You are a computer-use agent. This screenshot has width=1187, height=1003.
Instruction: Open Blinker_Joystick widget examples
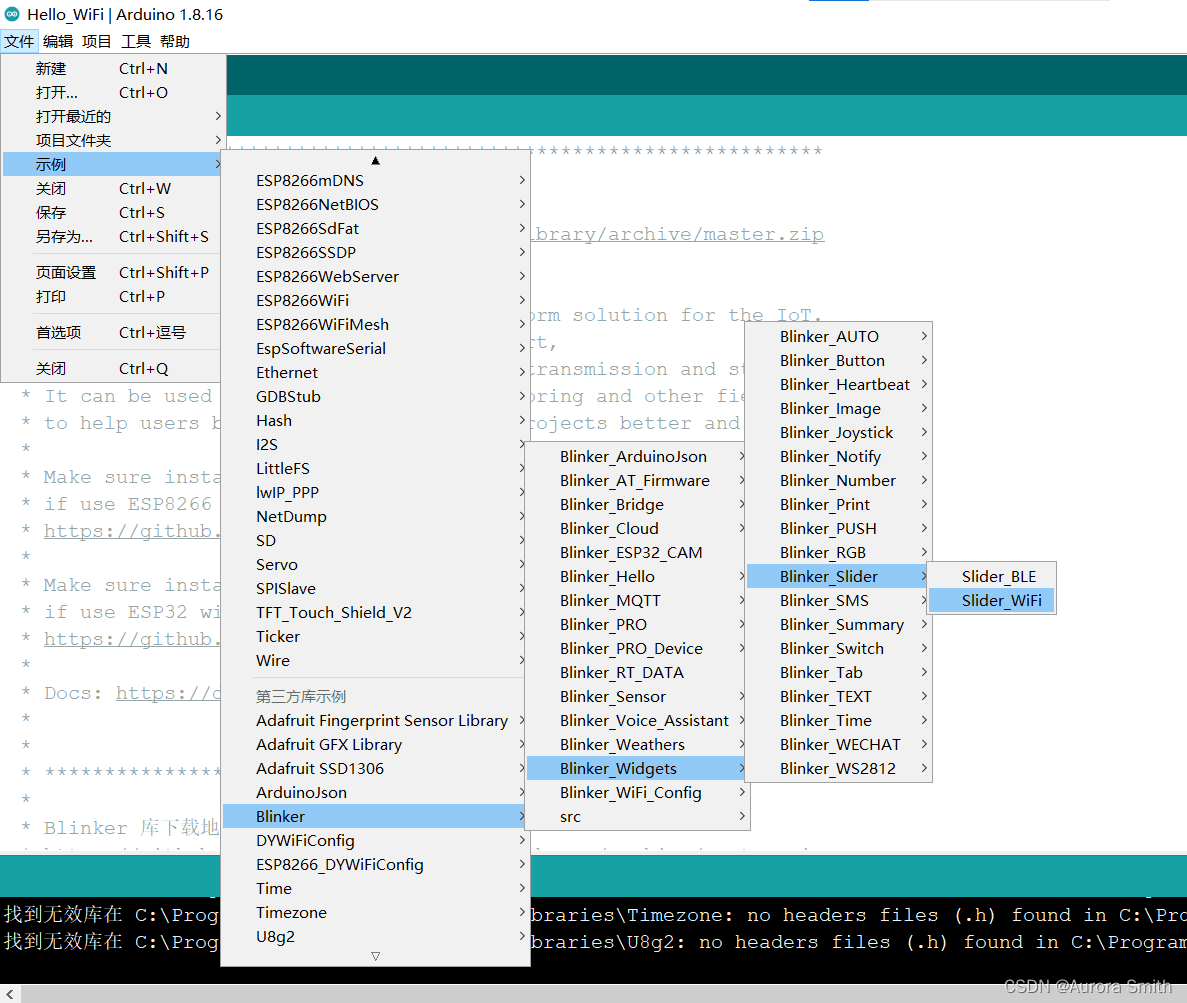point(838,433)
